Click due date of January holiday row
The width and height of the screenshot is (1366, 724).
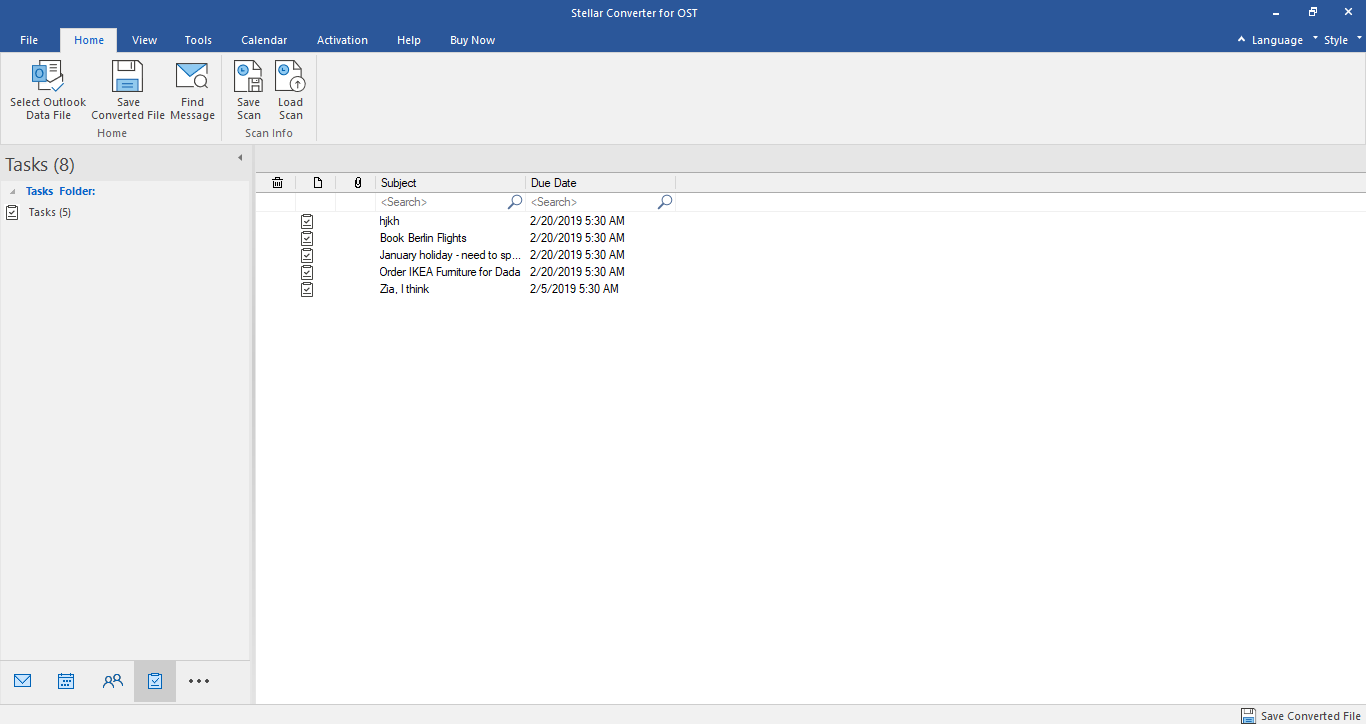coord(577,255)
